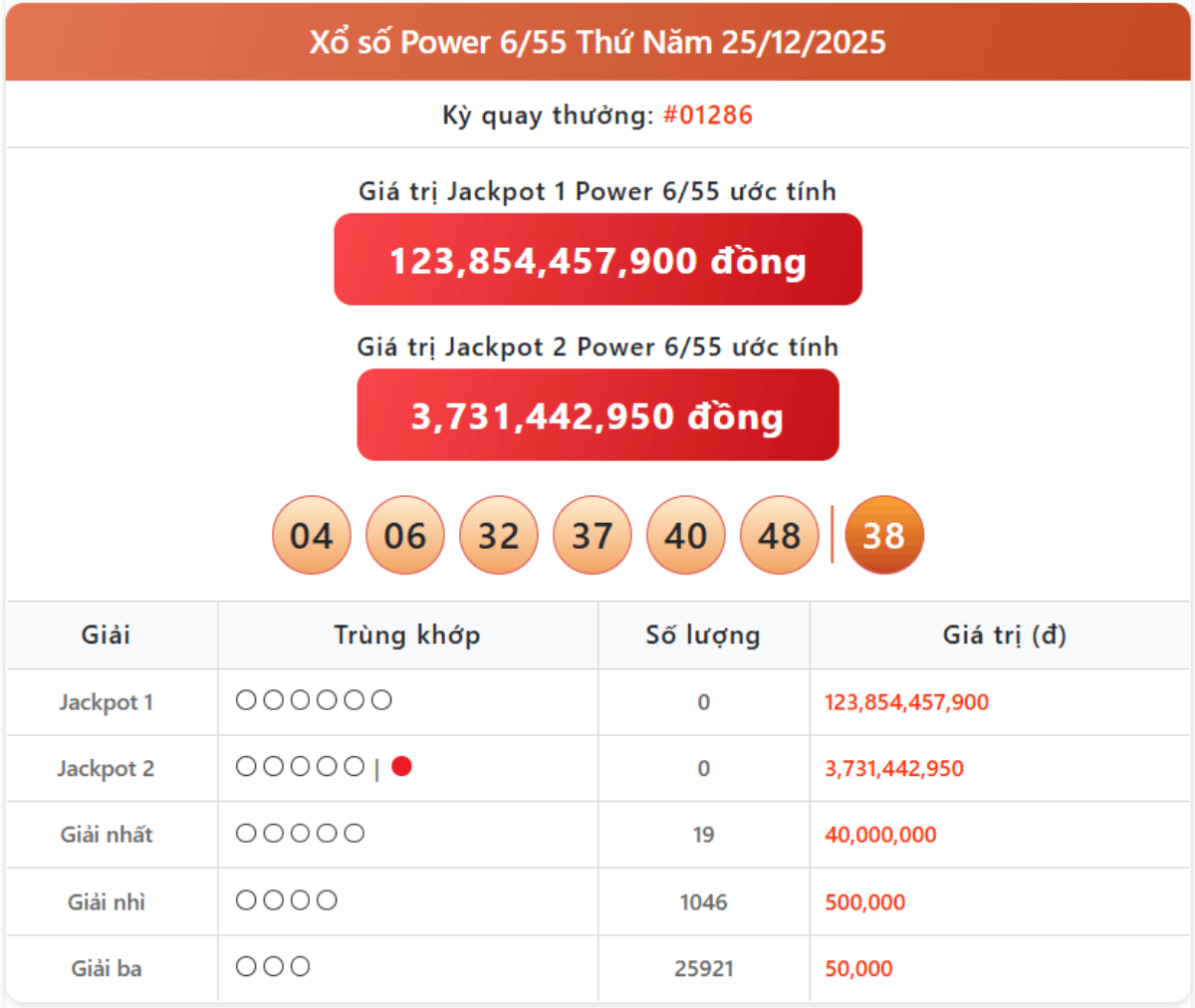Select the ball showing number 40

[685, 536]
